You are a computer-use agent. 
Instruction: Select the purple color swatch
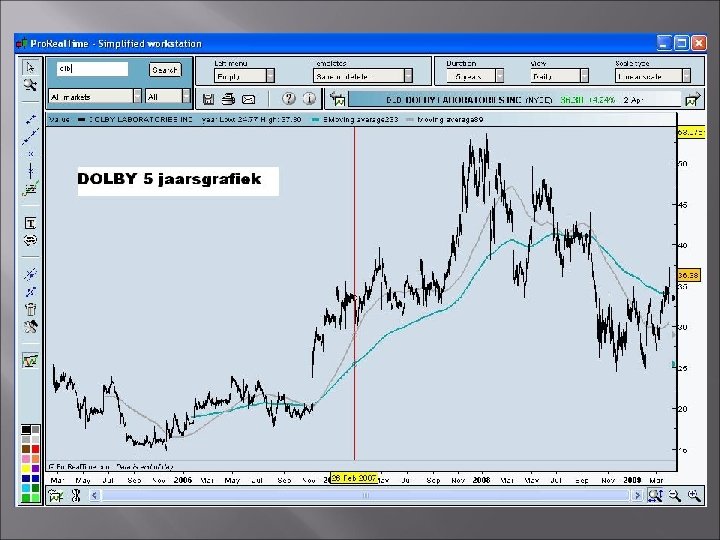click(x=35, y=469)
